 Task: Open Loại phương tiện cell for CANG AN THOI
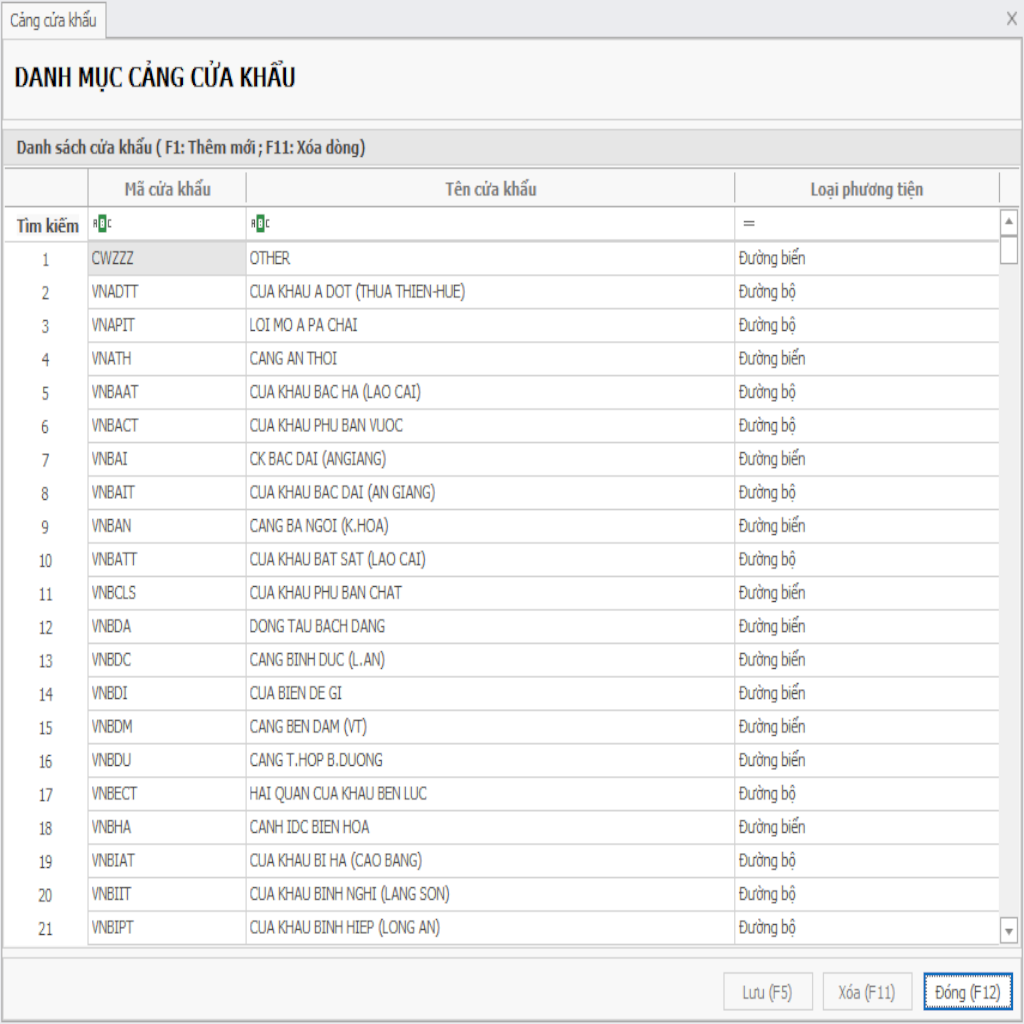pyautogui.click(x=866, y=358)
